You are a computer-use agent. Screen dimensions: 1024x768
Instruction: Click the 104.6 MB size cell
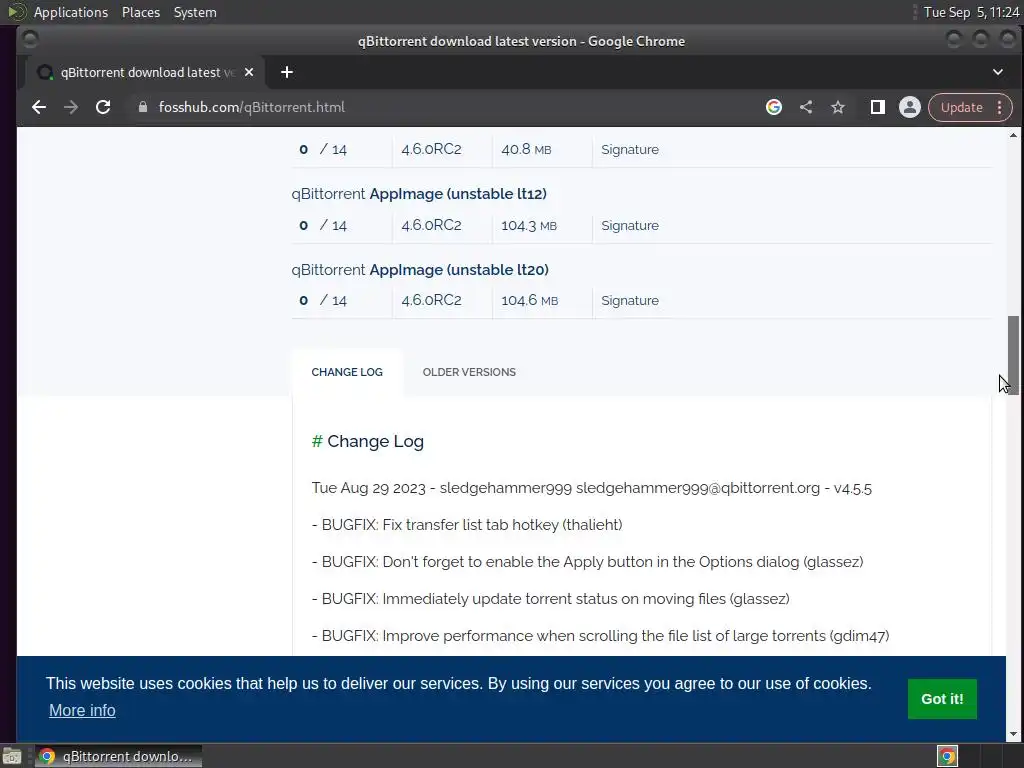(x=530, y=300)
